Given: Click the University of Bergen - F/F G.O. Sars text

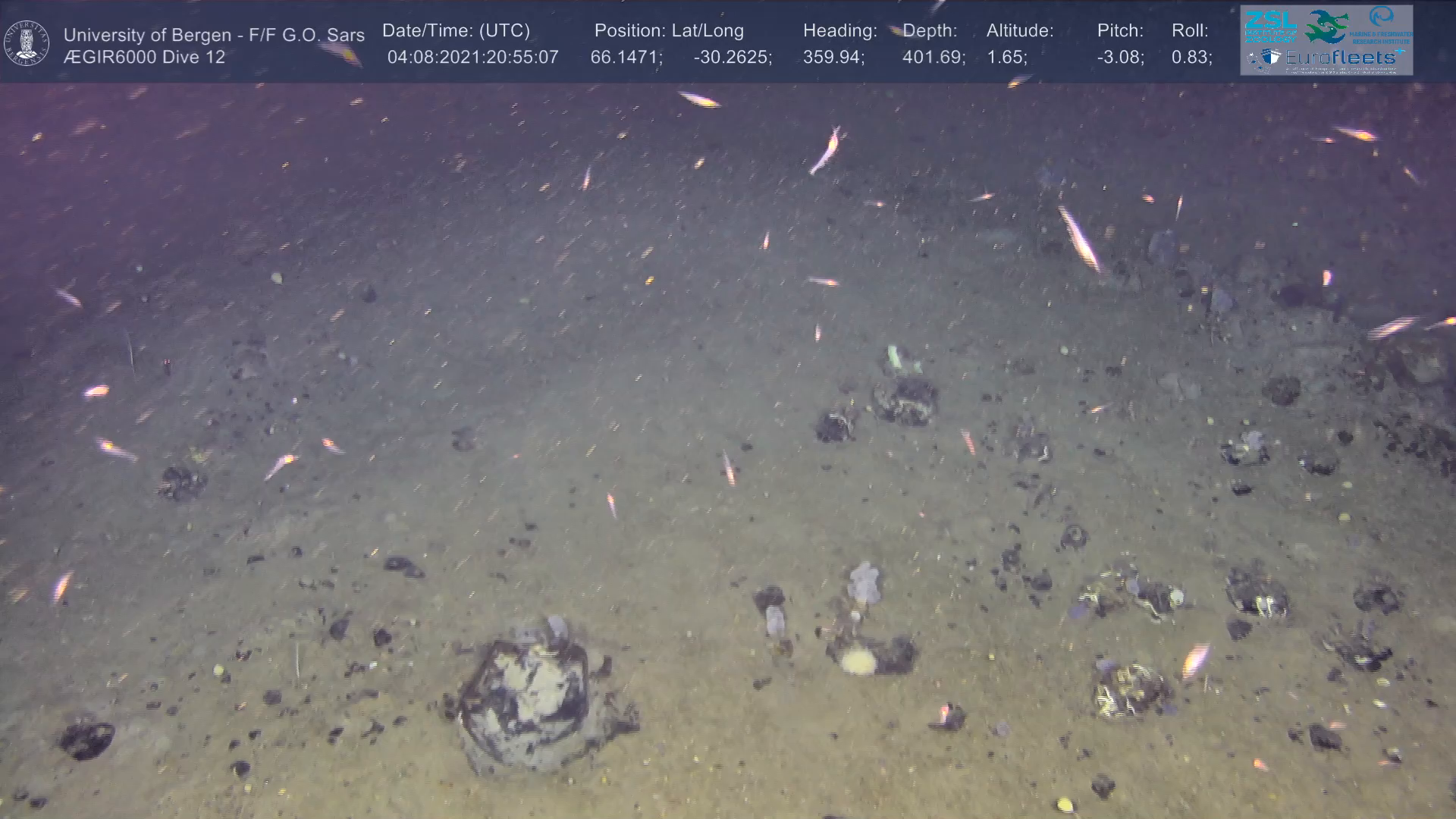Looking at the screenshot, I should point(214,35).
